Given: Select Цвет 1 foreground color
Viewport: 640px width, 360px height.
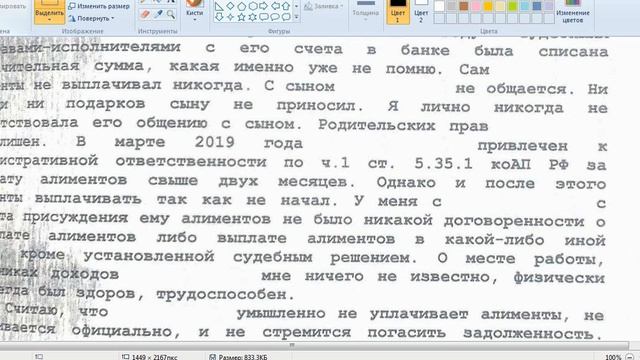Looking at the screenshot, I should (x=398, y=11).
